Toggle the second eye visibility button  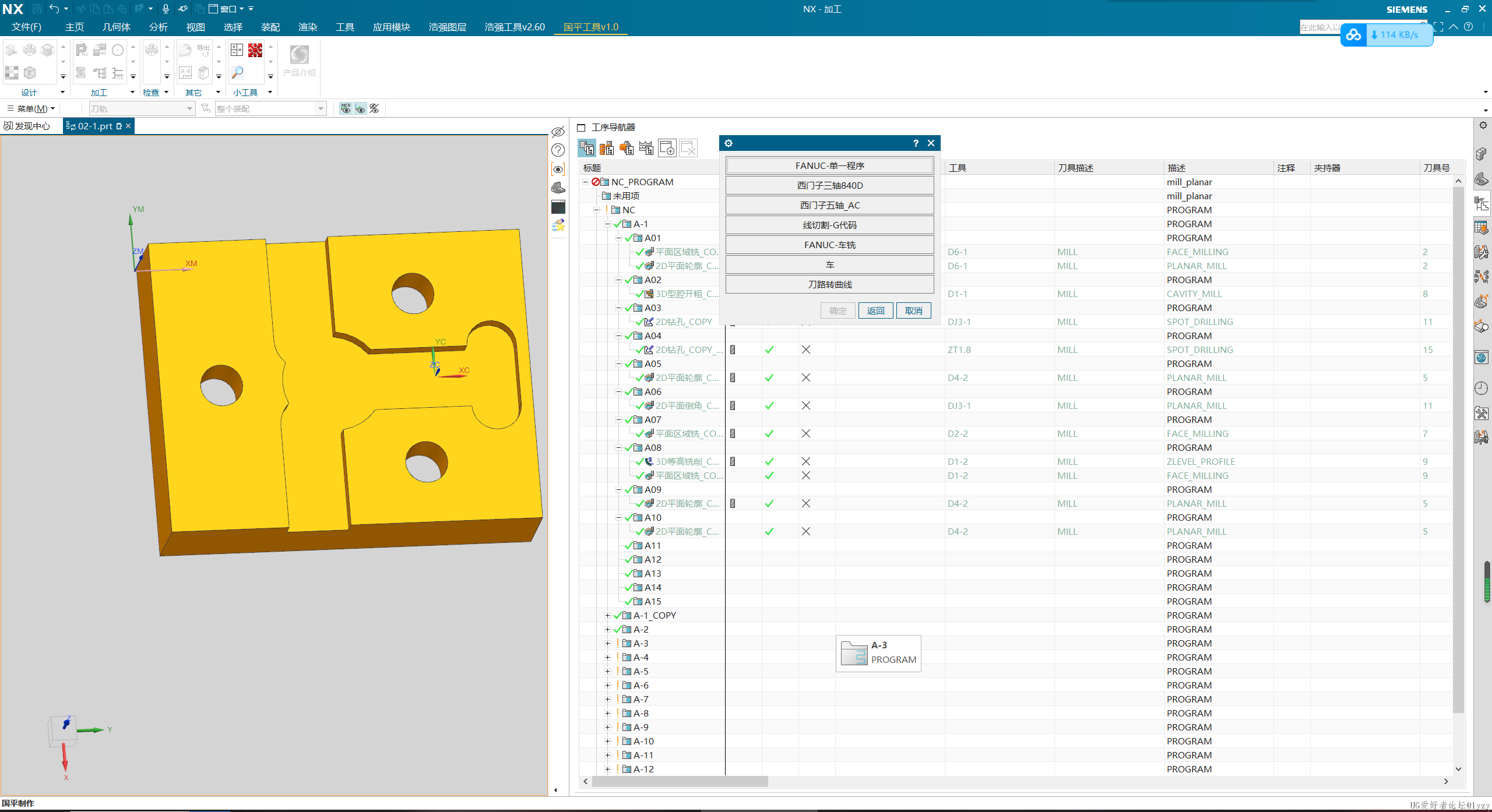tap(360, 109)
